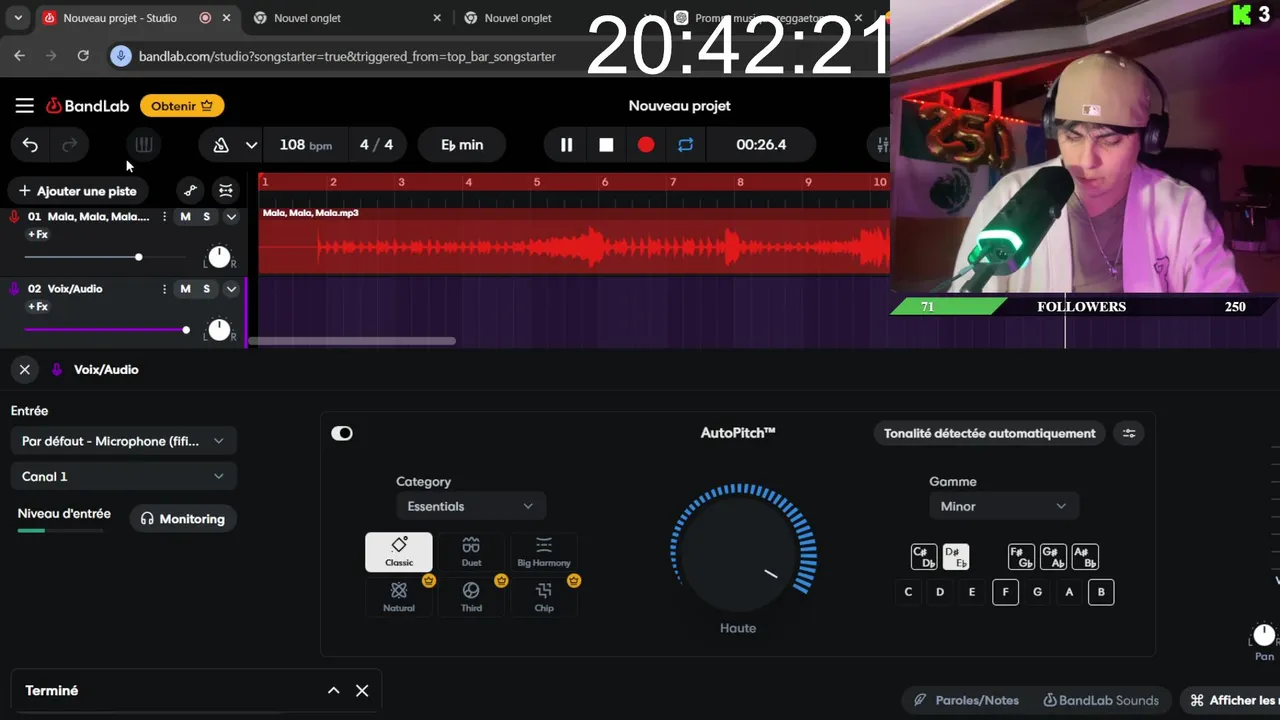The image size is (1280, 720).
Task: Open the Chrome tab list dropdown
Action: tap(18, 18)
